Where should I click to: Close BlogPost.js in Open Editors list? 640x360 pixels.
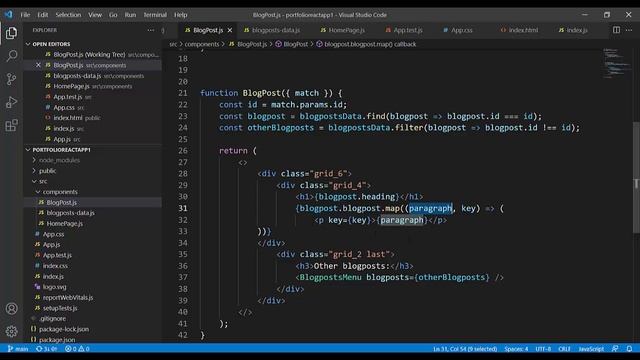(38, 65)
